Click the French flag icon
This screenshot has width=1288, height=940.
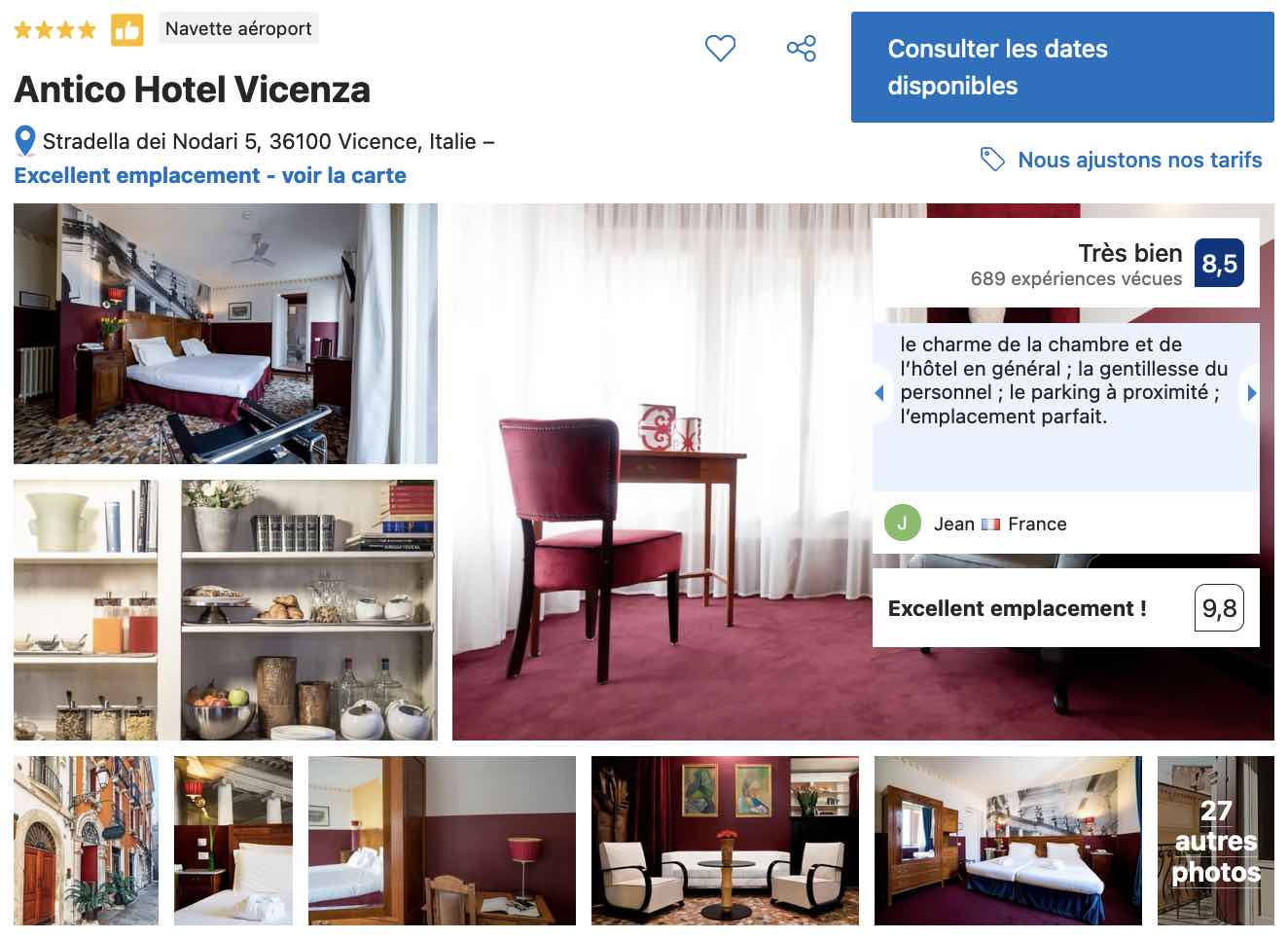[x=990, y=524]
